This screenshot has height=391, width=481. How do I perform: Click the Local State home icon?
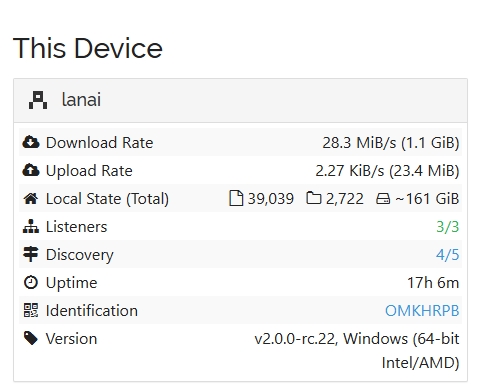[x=31, y=199]
